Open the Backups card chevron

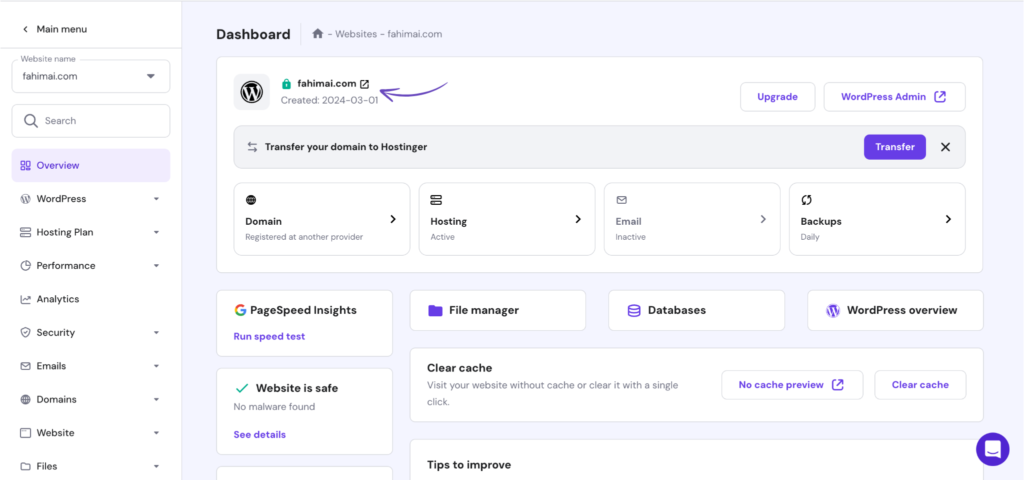click(x=948, y=219)
